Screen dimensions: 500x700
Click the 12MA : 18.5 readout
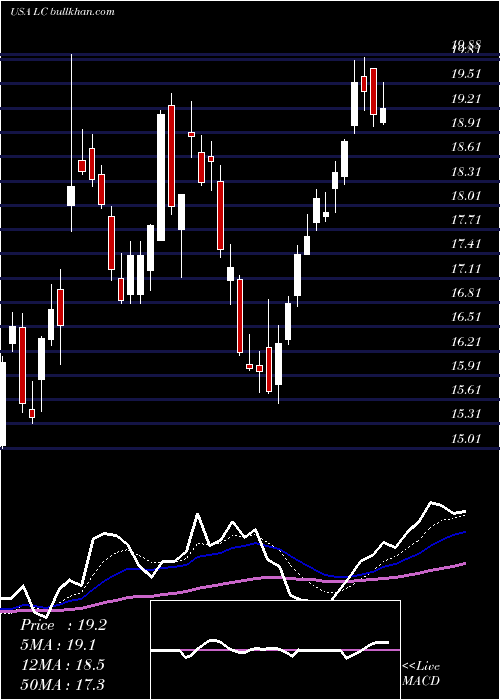coord(62,665)
